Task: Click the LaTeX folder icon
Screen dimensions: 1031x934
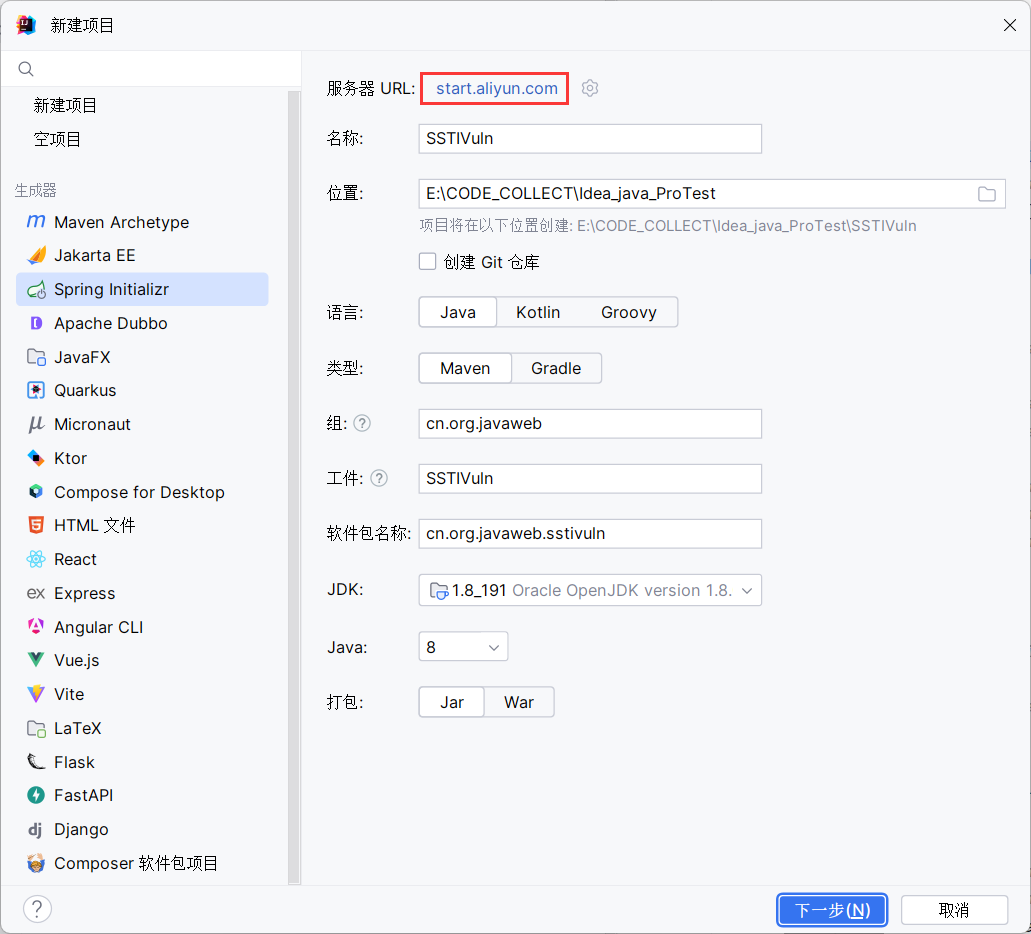Action: pos(36,728)
